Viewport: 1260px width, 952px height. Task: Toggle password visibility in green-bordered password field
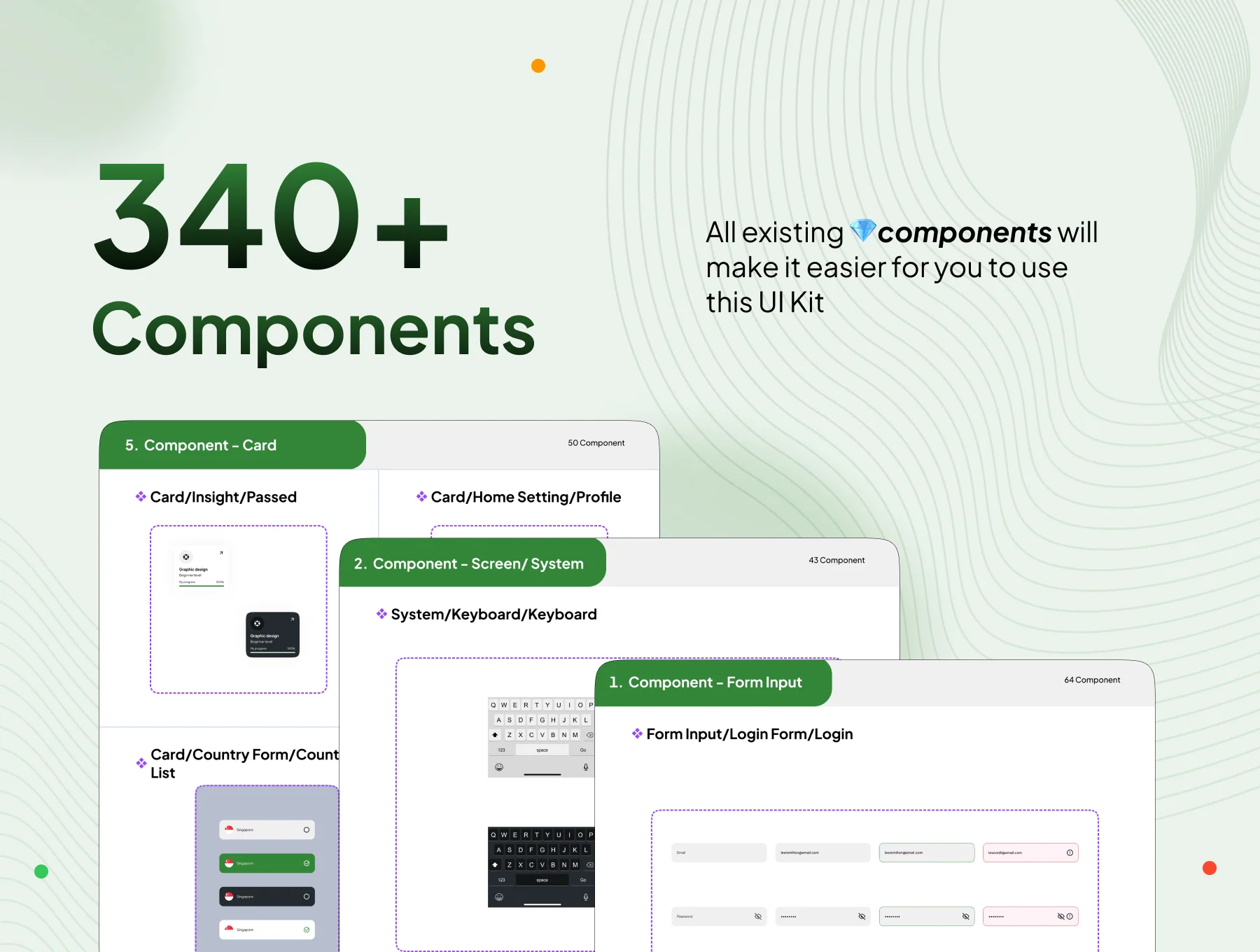[x=965, y=916]
